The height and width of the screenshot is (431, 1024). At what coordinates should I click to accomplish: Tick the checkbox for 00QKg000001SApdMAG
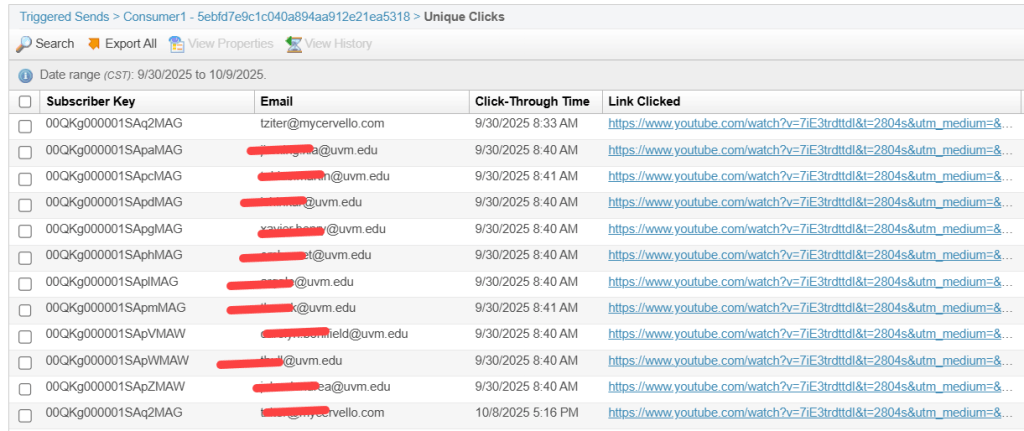tap(25, 203)
